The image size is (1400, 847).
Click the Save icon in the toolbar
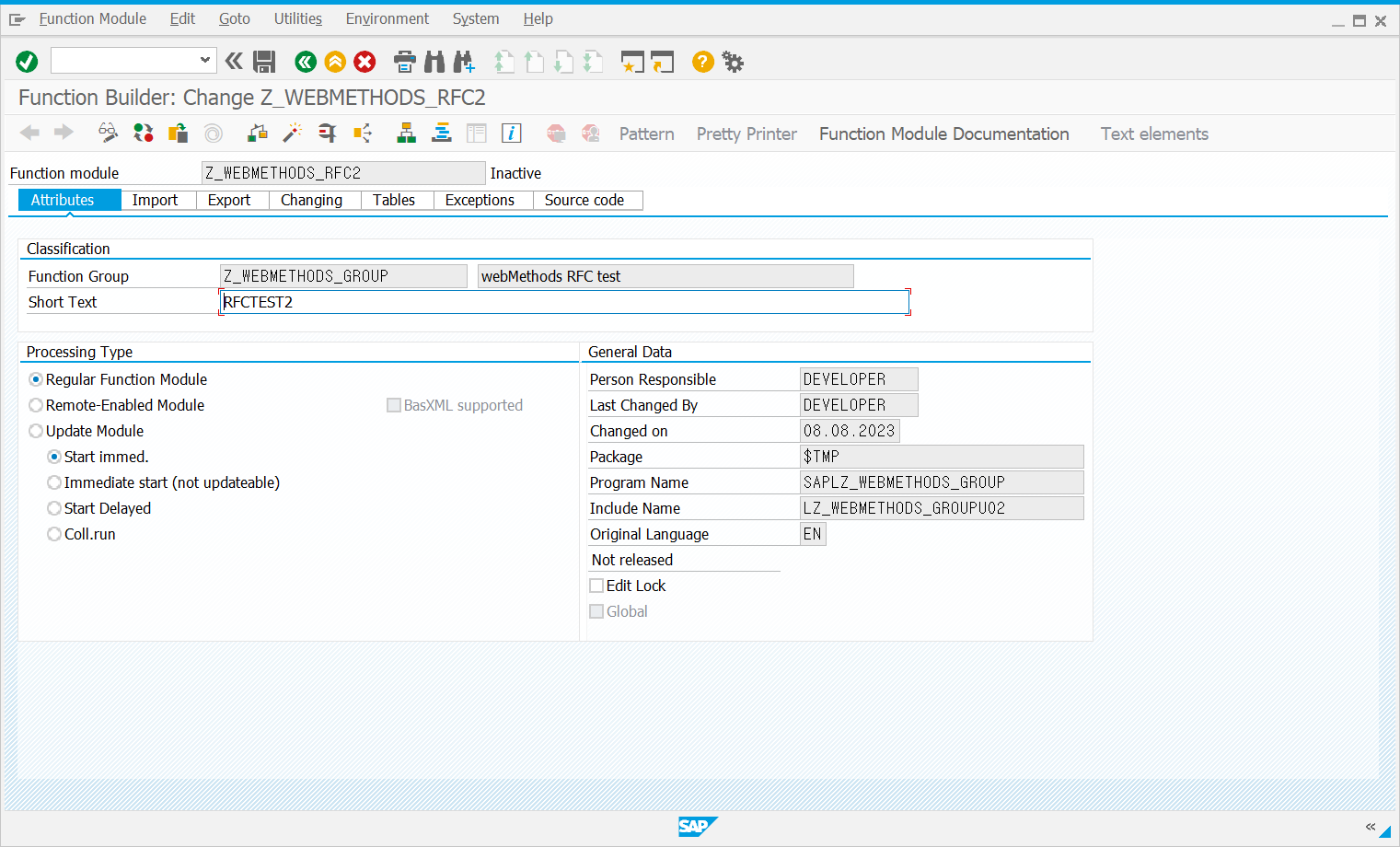(x=264, y=62)
